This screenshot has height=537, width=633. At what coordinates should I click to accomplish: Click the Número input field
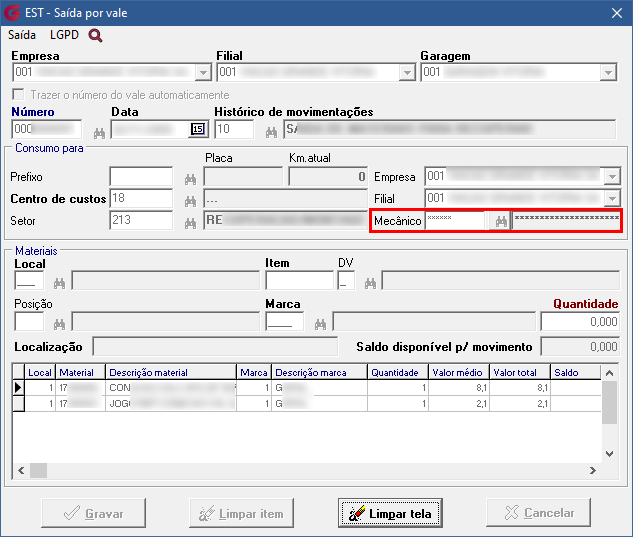click(47, 129)
